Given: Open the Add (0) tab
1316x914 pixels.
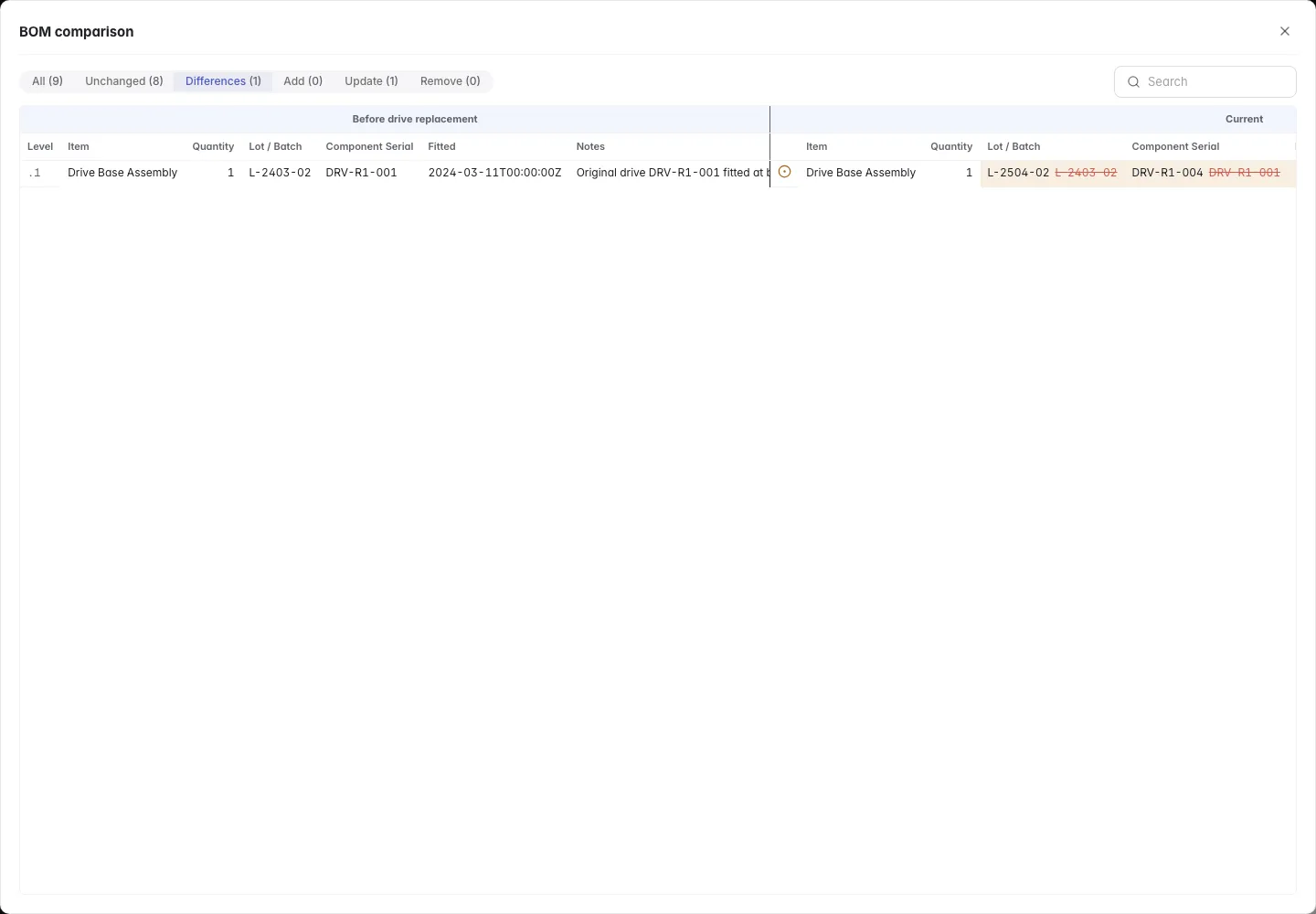Looking at the screenshot, I should (302, 81).
